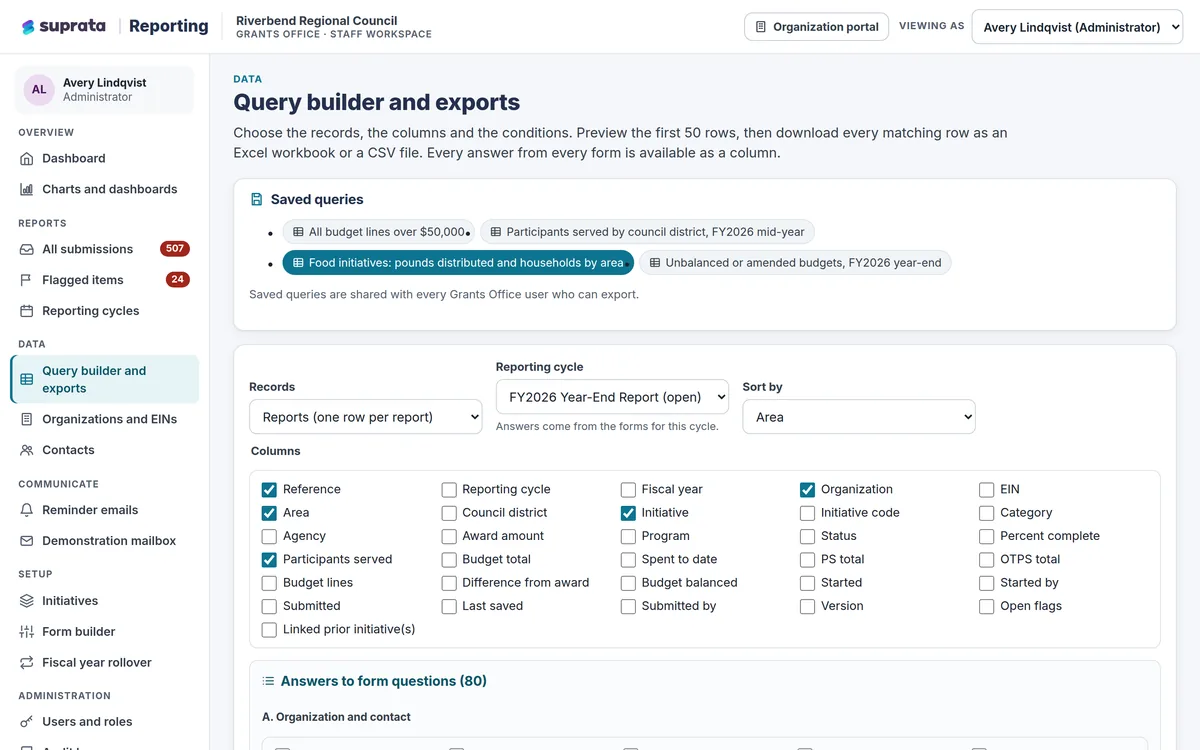
Task: Open the Records dropdown
Action: tap(366, 417)
